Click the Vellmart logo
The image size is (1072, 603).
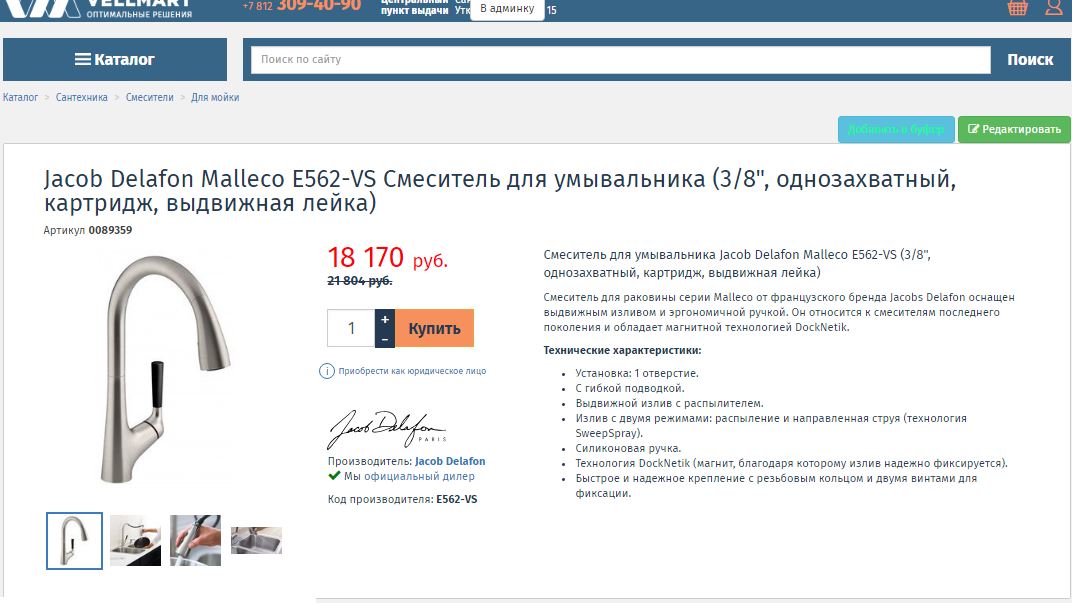tap(98, 9)
